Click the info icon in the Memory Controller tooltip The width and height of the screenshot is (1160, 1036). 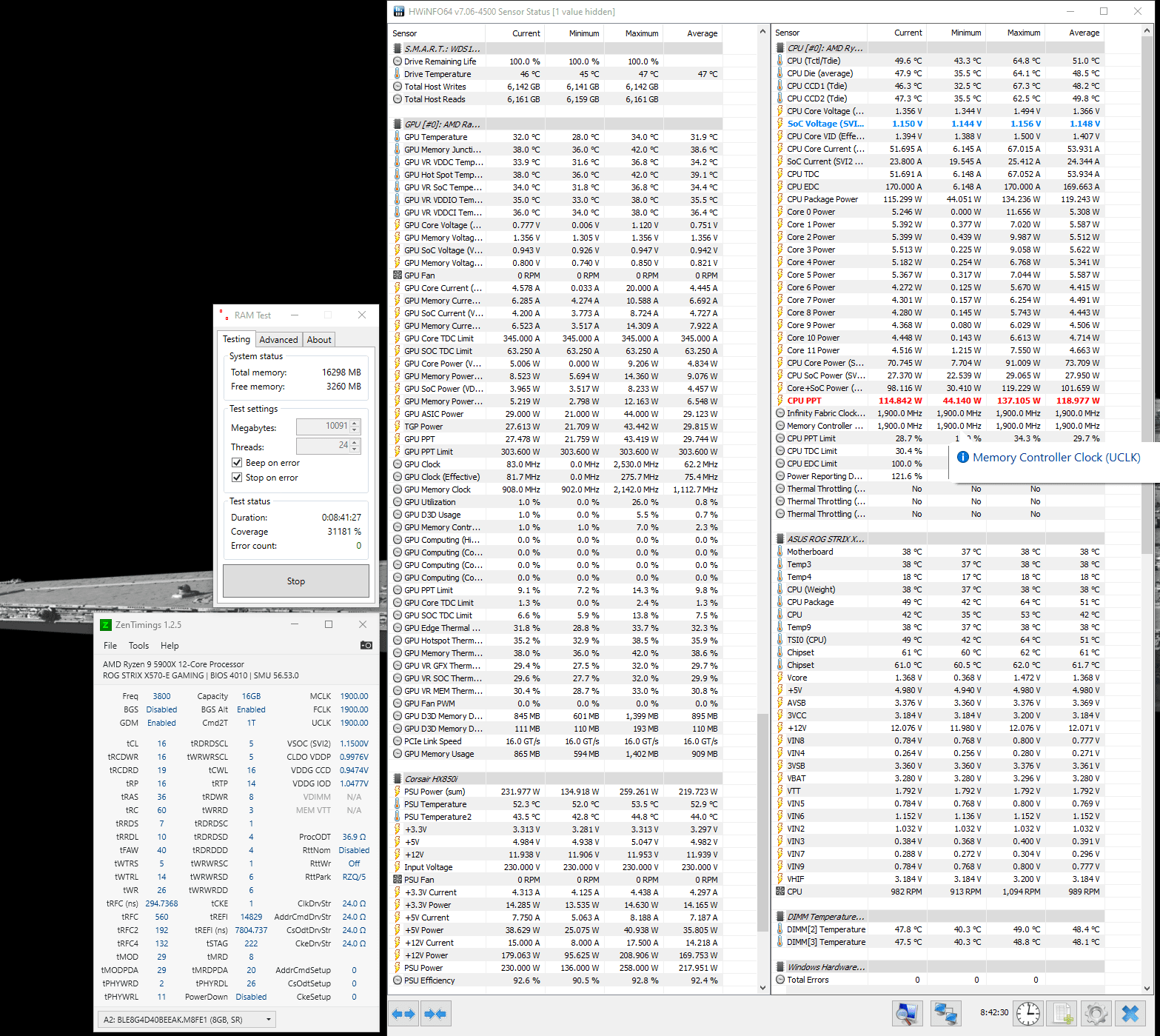point(963,458)
